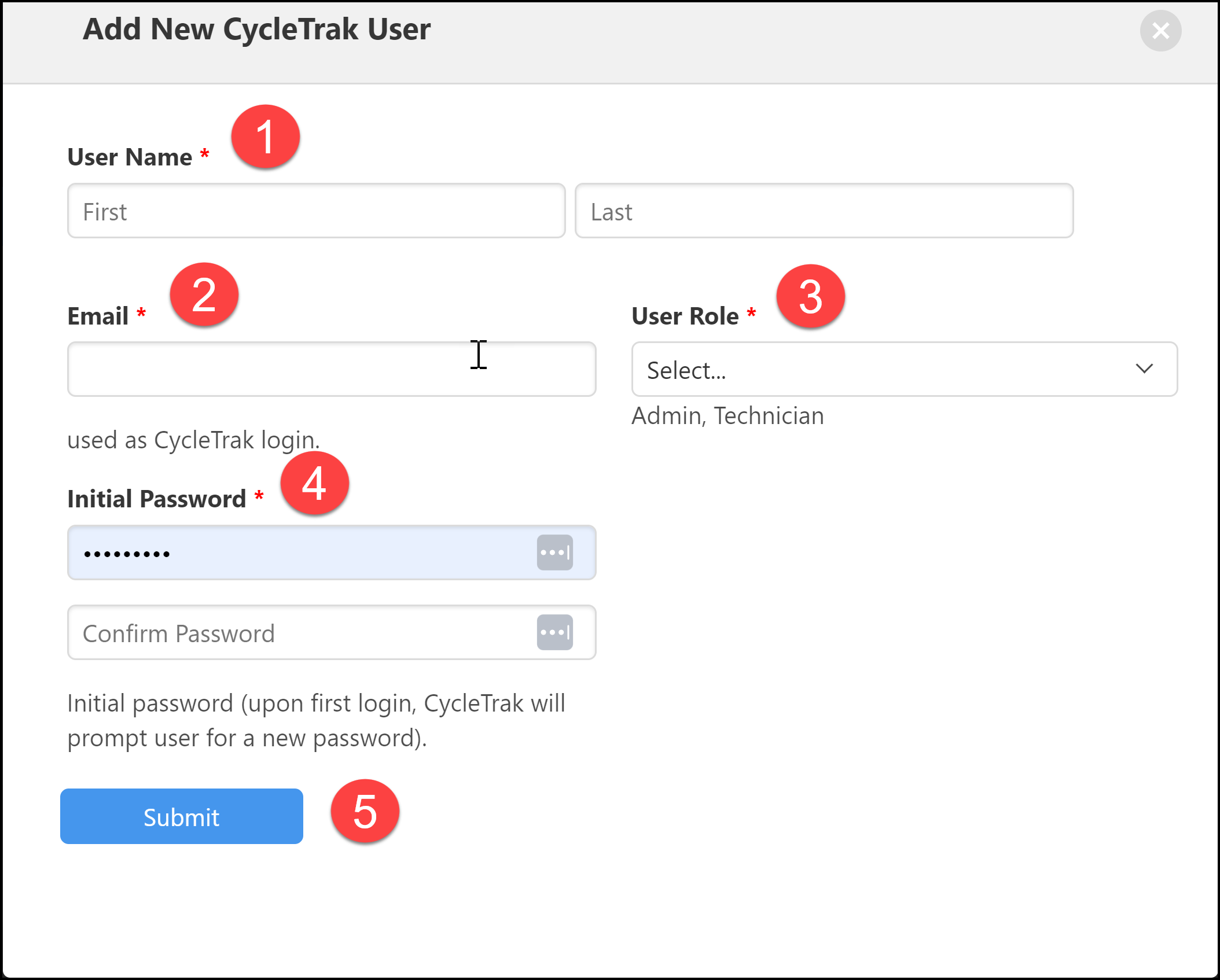Click the password manager icon in Initial Password
Screen dimensions: 1220x980
coord(554,552)
